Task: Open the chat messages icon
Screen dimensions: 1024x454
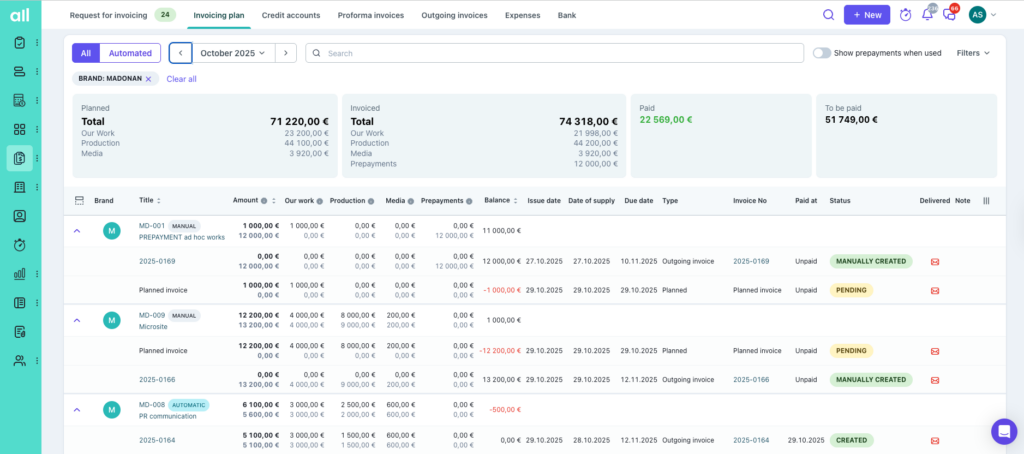Action: (949, 15)
